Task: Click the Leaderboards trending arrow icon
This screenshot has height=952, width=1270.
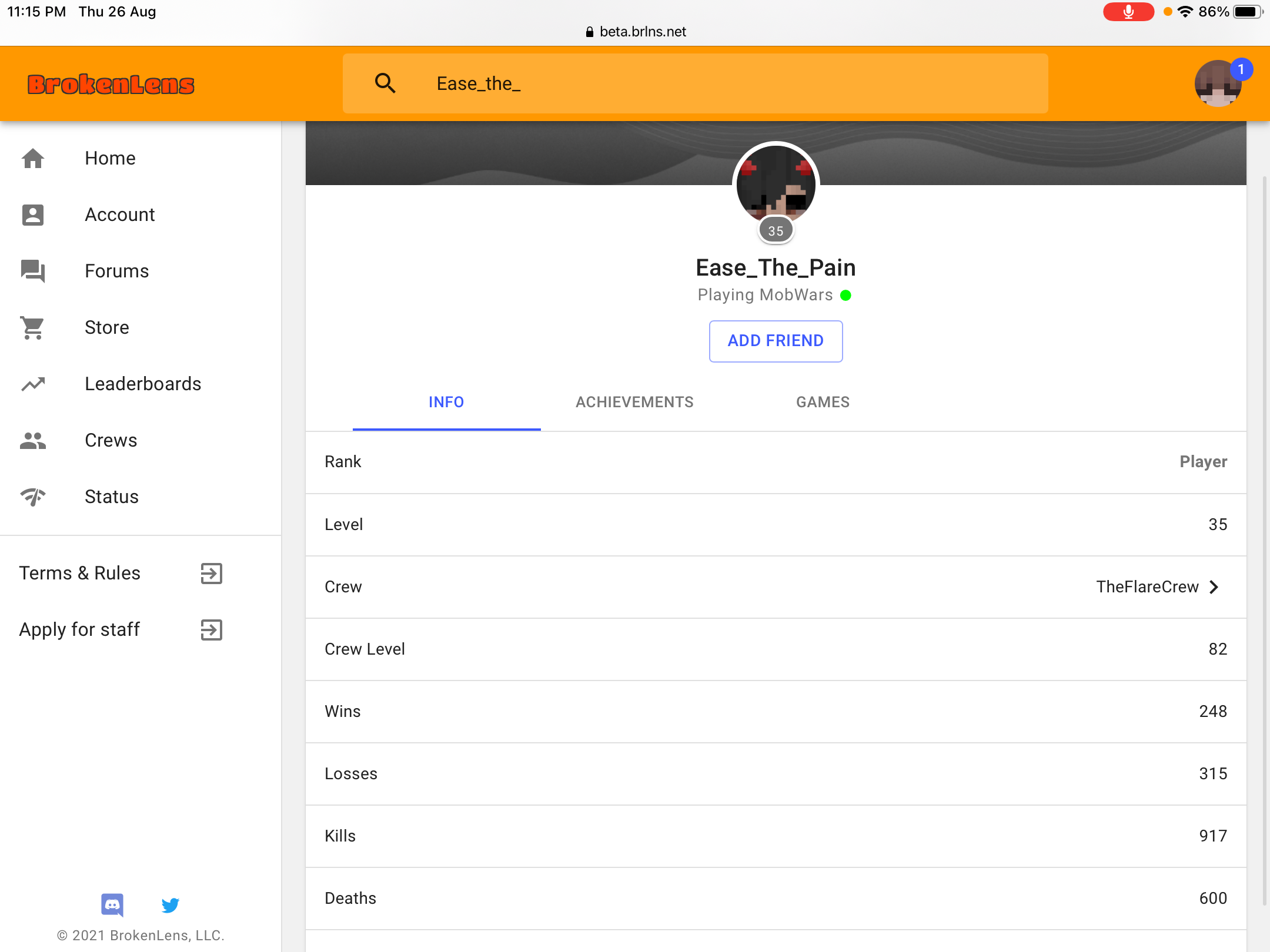Action: pos(33,384)
